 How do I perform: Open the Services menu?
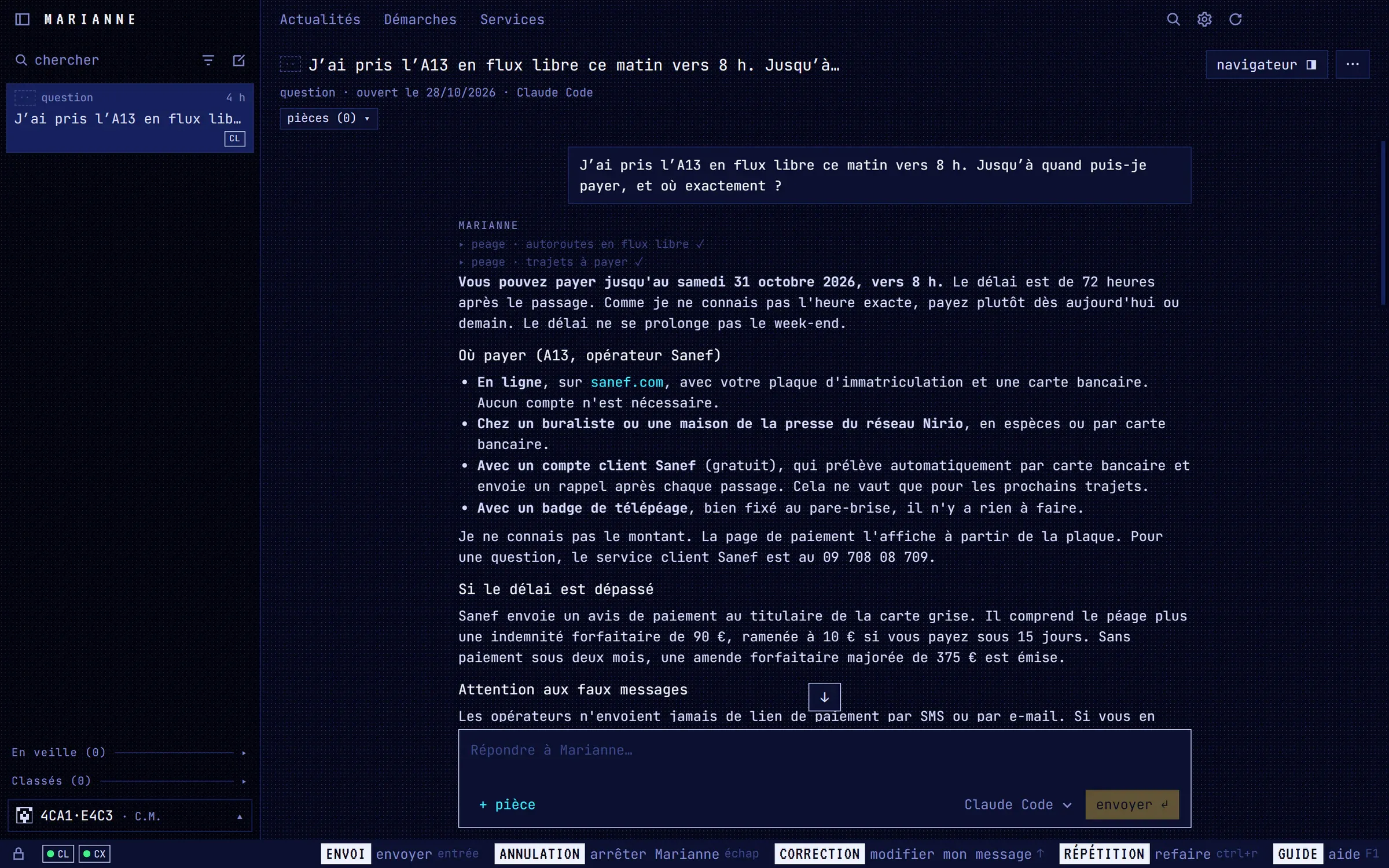(x=512, y=19)
